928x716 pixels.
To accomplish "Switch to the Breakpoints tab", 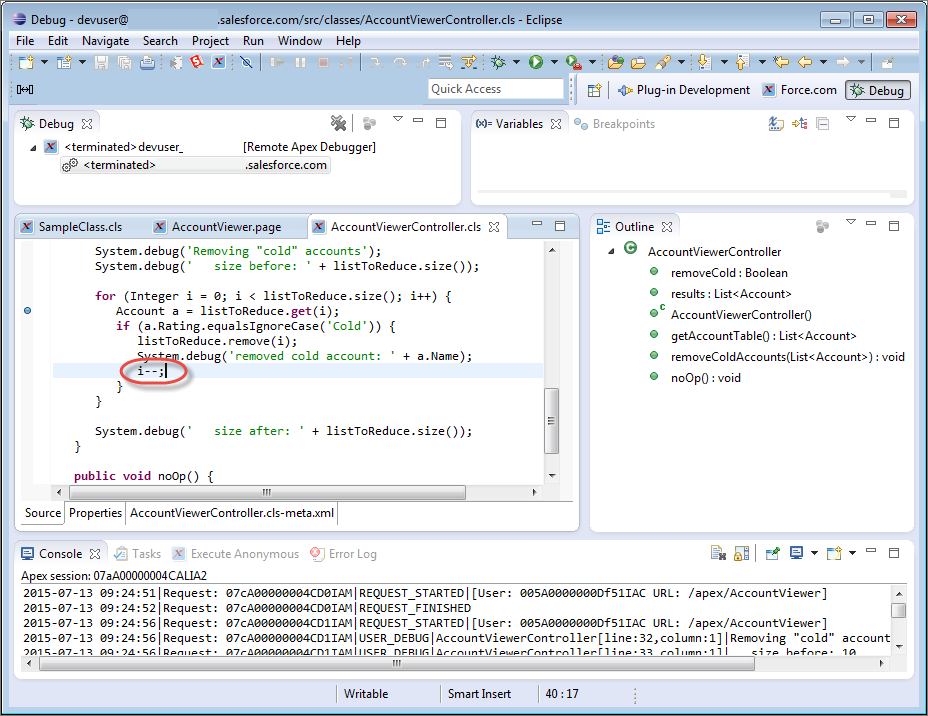I will click(615, 124).
